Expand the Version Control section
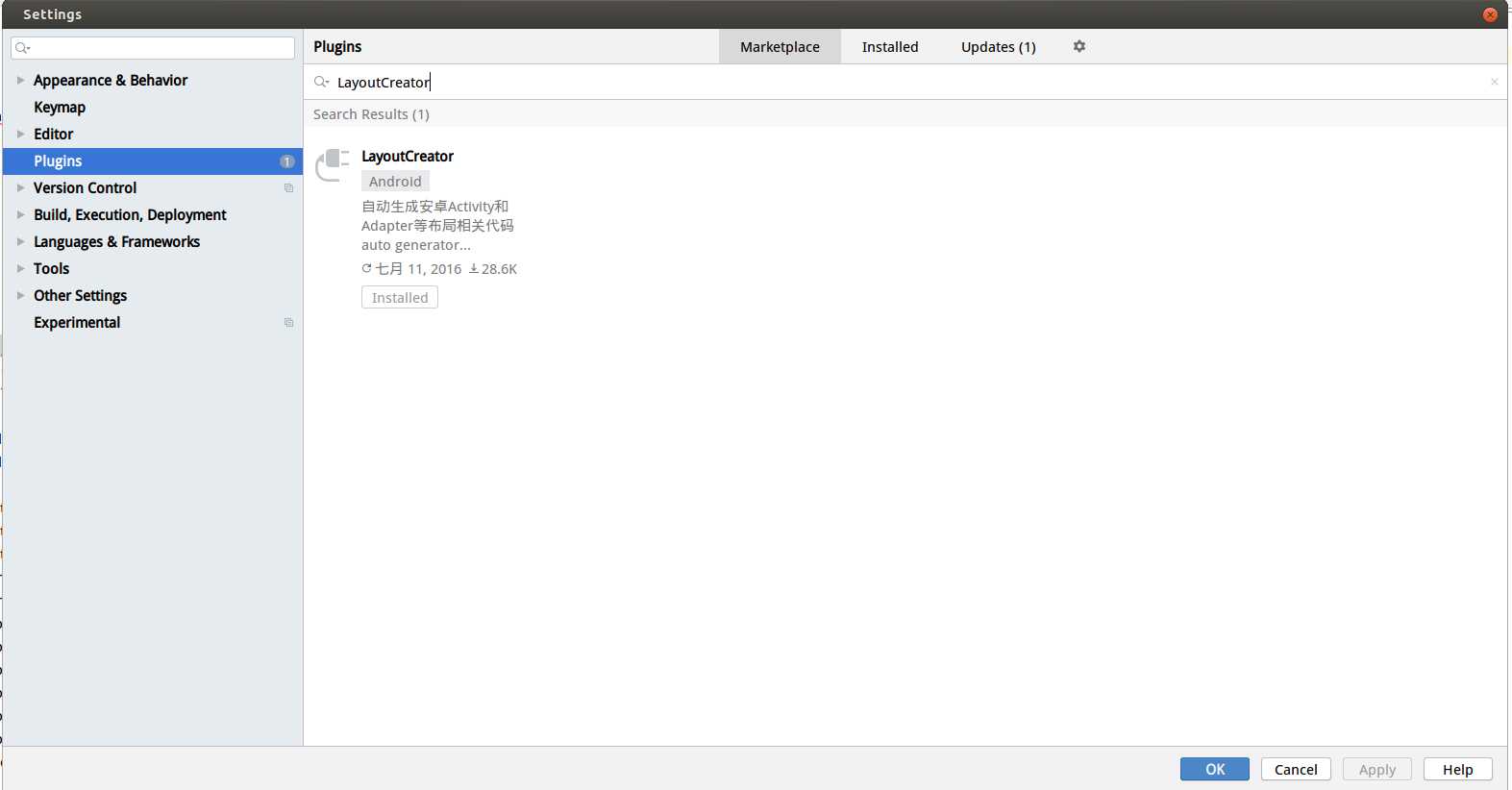The height and width of the screenshot is (790, 1512). [20, 187]
